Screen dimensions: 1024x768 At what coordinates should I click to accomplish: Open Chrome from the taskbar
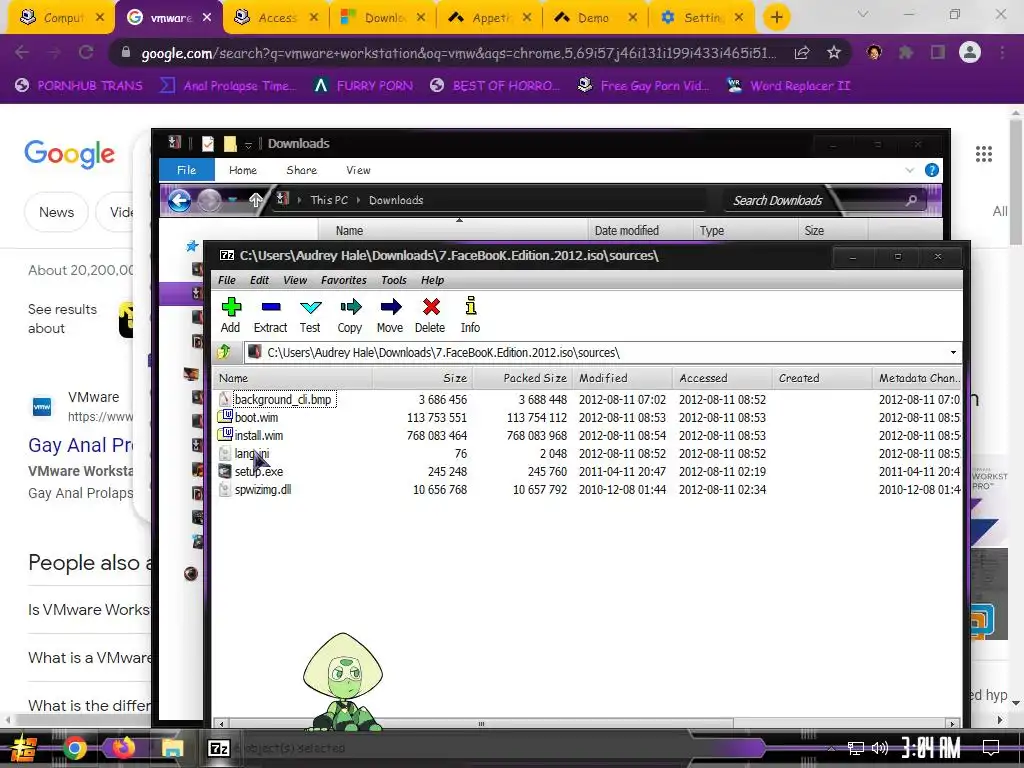point(74,748)
